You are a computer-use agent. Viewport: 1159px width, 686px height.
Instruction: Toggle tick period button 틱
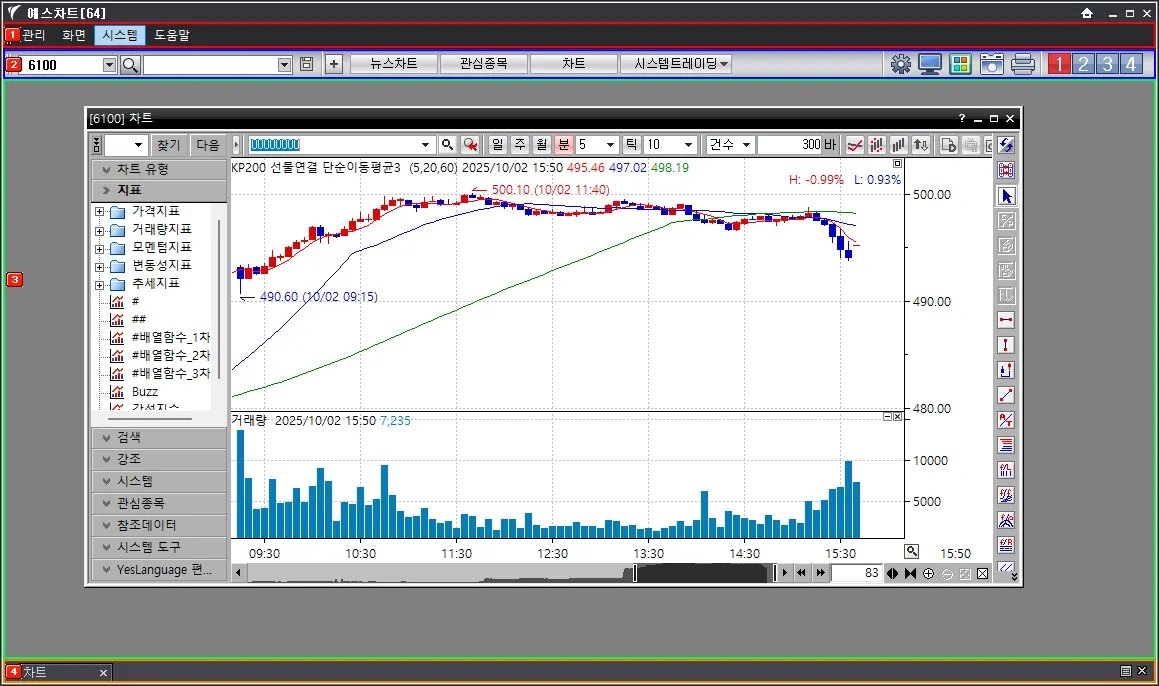coord(631,145)
